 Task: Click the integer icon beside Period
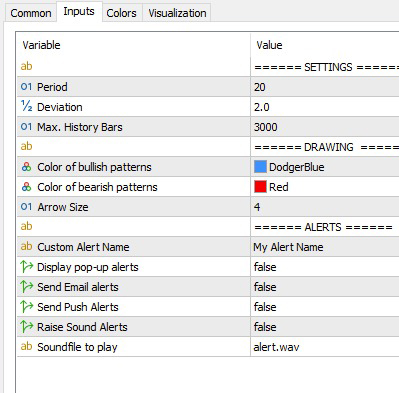[x=26, y=87]
